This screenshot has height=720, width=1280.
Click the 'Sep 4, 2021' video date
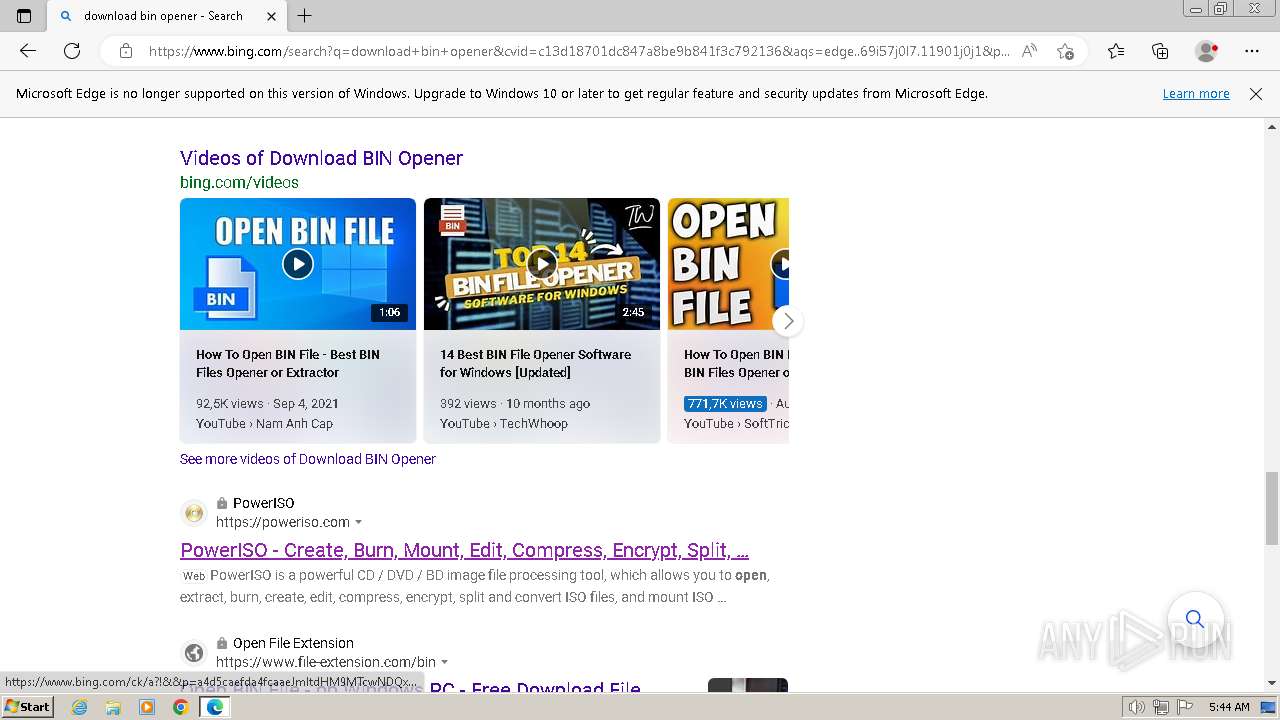(305, 403)
